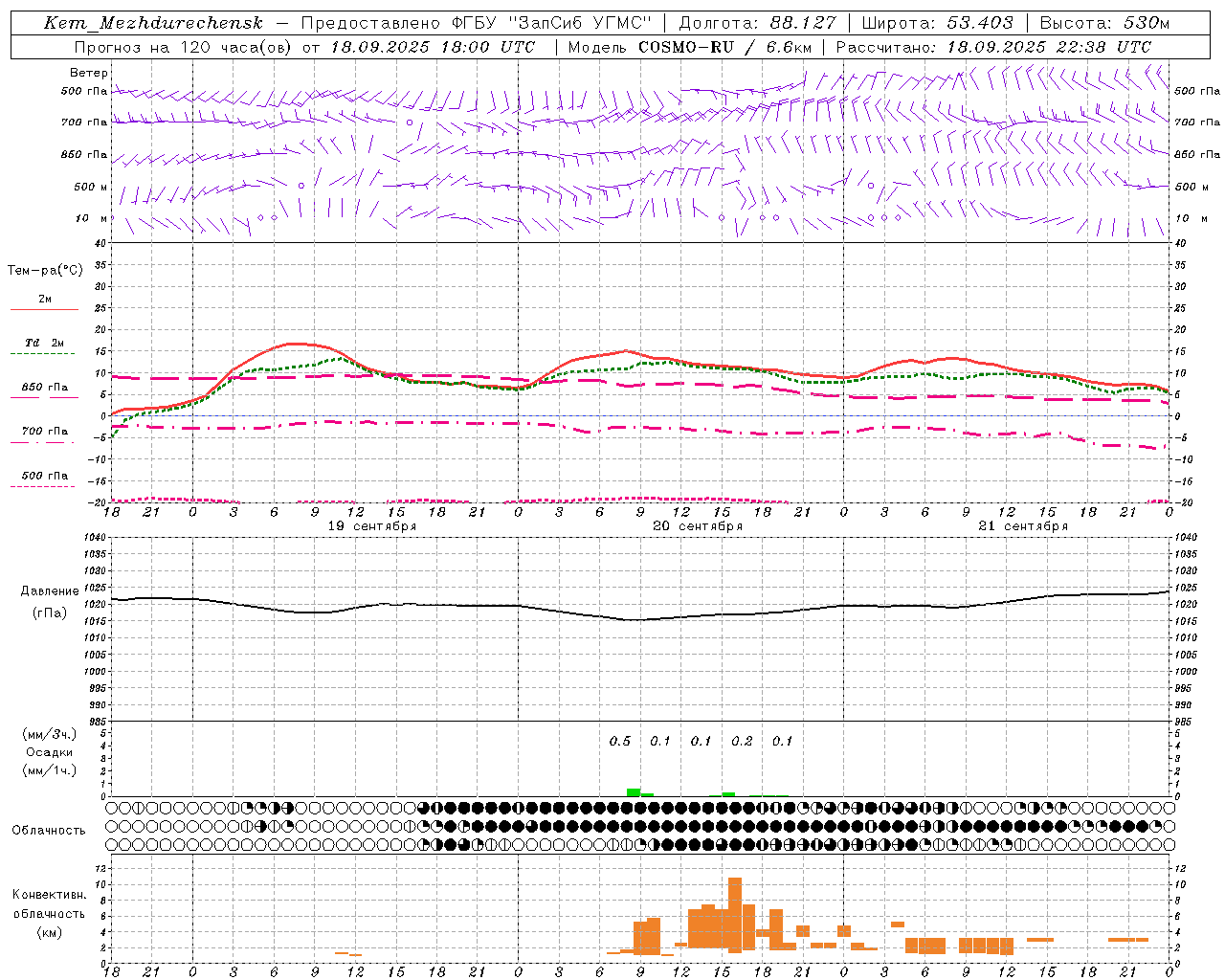The width and height of the screenshot is (1225, 980).
Task: Click the station name Kem_Mezhdurechensk
Action: 153,23
